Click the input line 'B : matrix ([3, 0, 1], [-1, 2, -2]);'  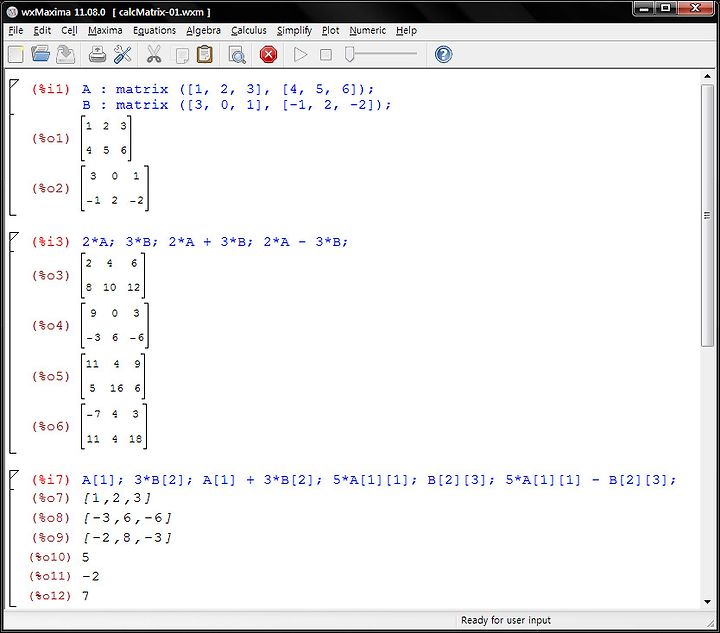coord(236,105)
